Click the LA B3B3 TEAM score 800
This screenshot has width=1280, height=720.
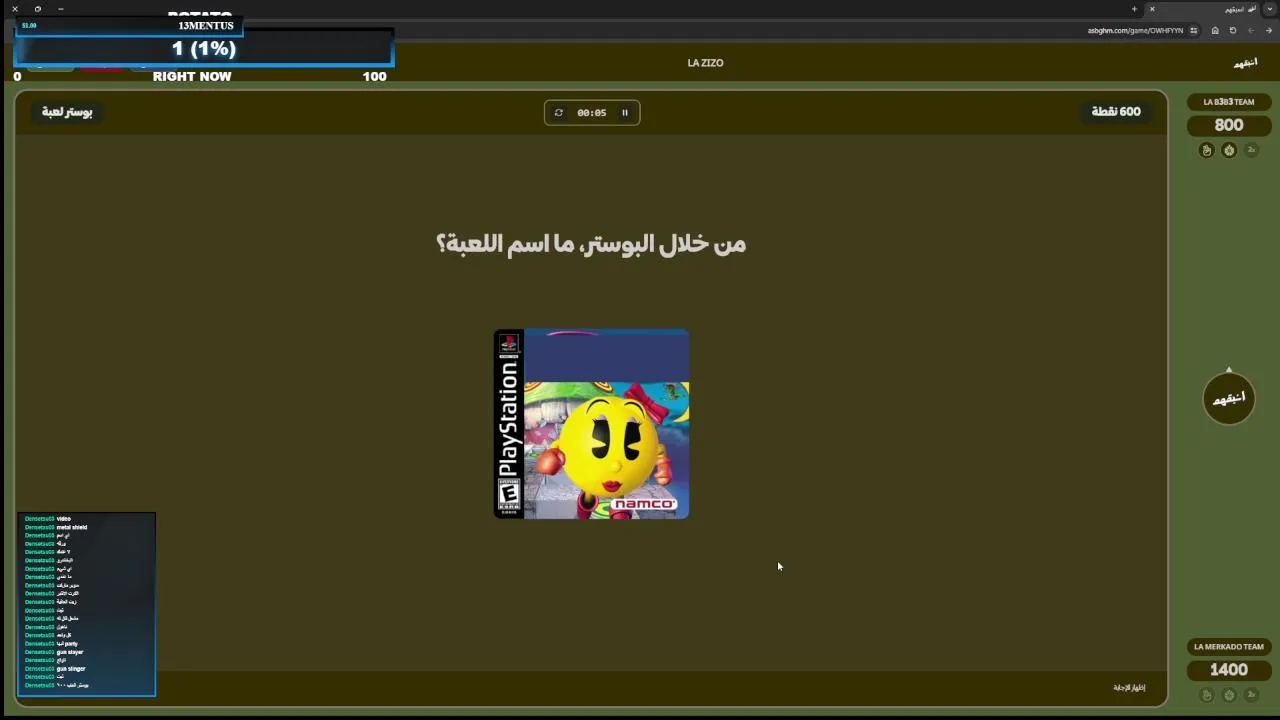pyautogui.click(x=1229, y=125)
